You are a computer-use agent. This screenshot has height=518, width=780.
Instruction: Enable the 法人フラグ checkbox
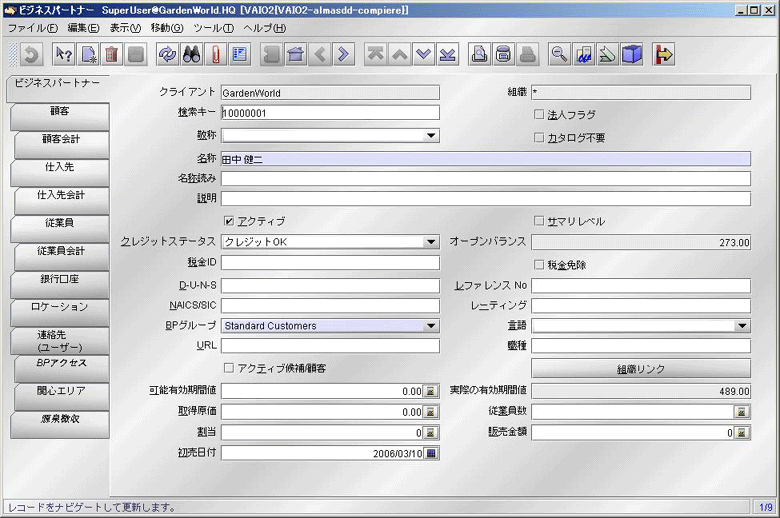pyautogui.click(x=539, y=114)
